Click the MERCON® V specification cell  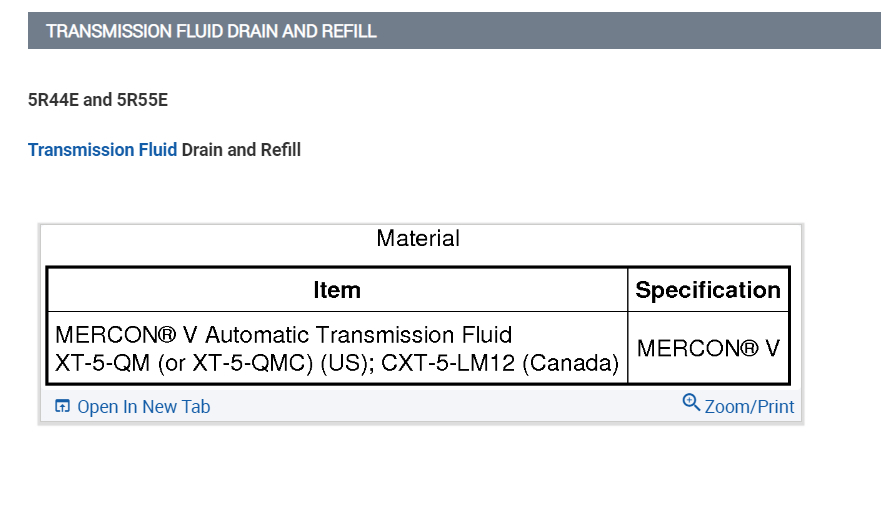[x=708, y=349]
